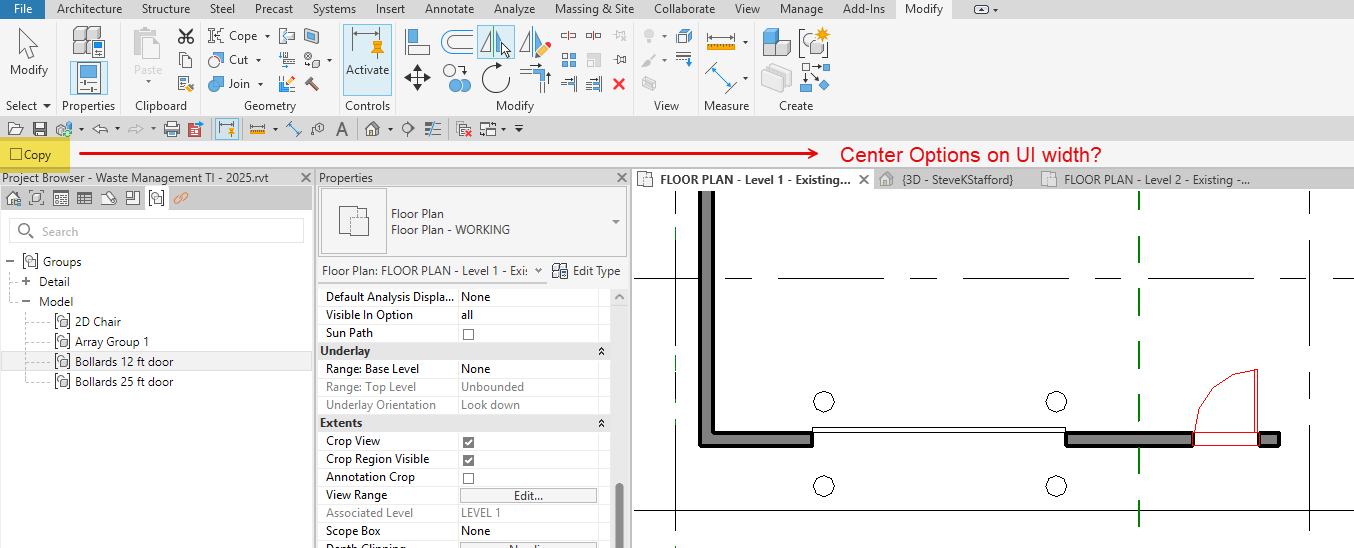This screenshot has width=1354, height=548.
Task: Click the Cut to Clipboard scissors icon
Action: (186, 36)
